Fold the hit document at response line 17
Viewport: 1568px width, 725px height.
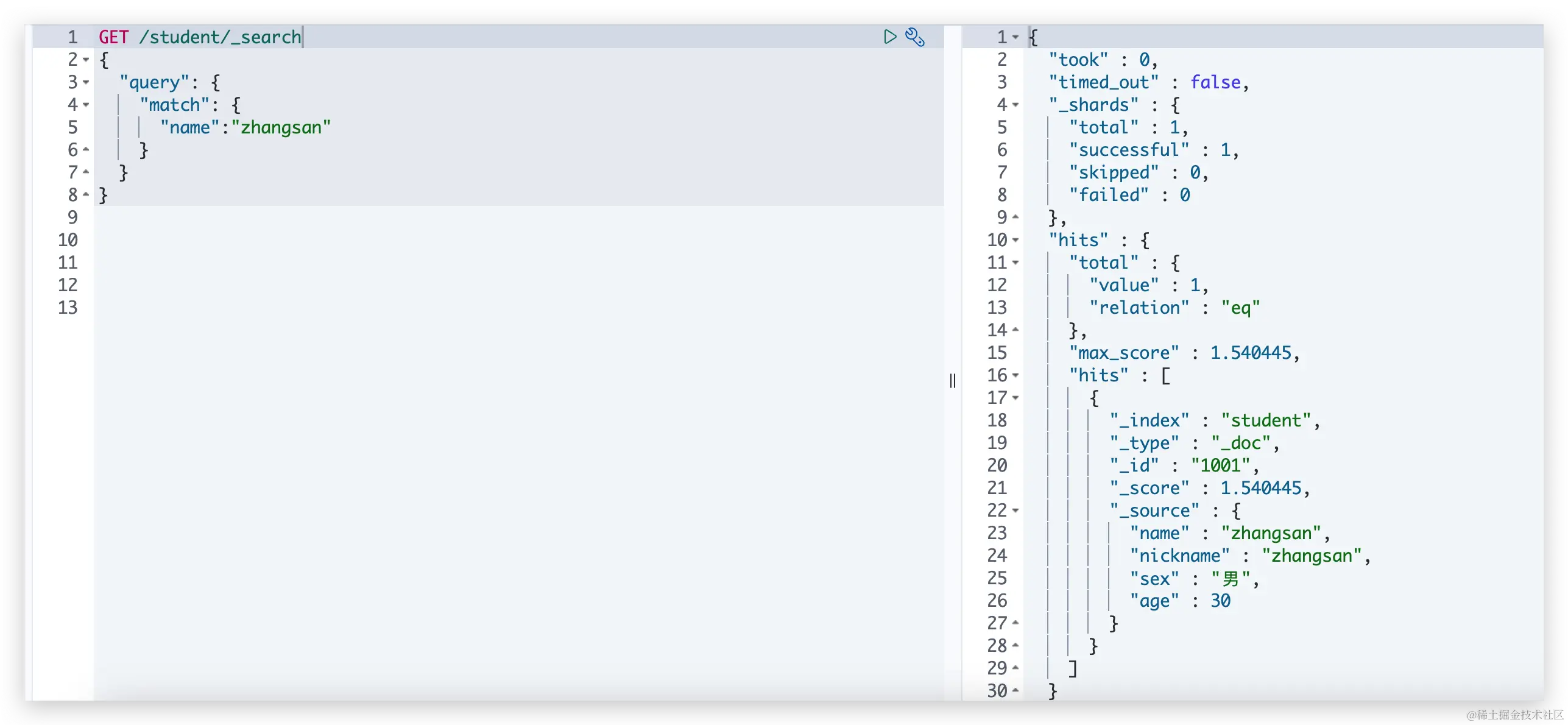(x=1015, y=398)
